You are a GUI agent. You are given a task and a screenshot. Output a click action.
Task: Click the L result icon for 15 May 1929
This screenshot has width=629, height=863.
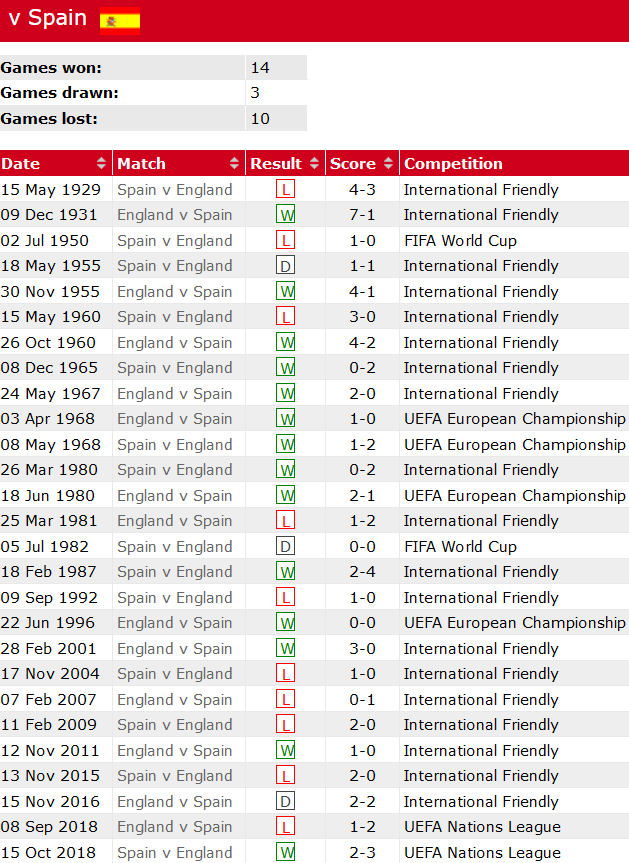[286, 190]
